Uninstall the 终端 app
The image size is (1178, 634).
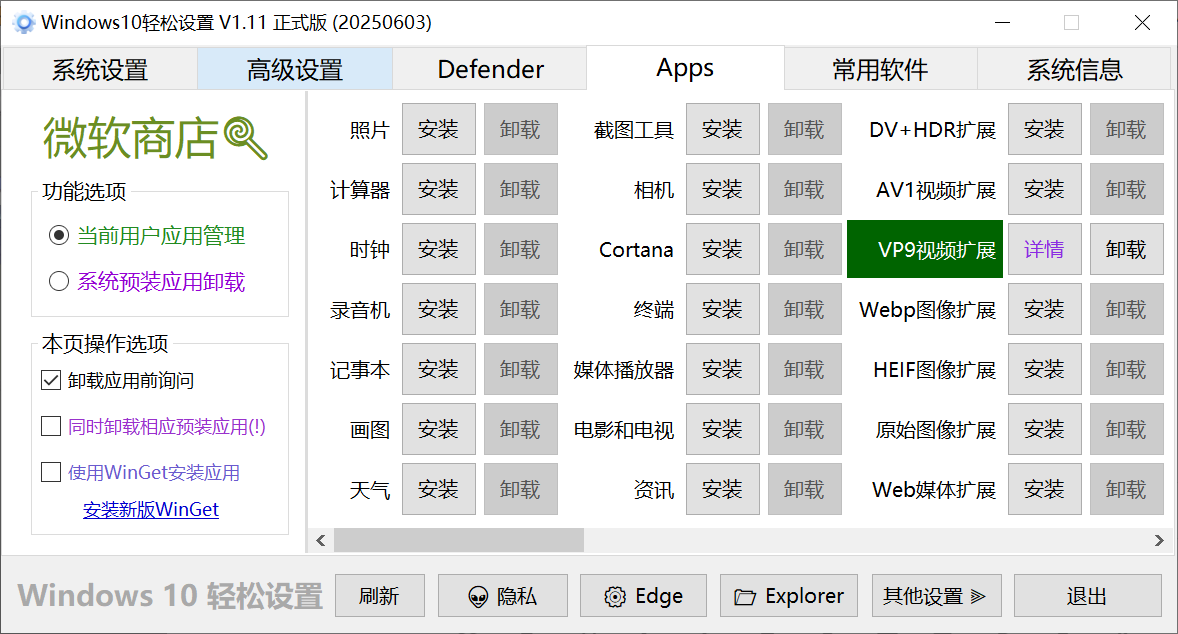805,309
